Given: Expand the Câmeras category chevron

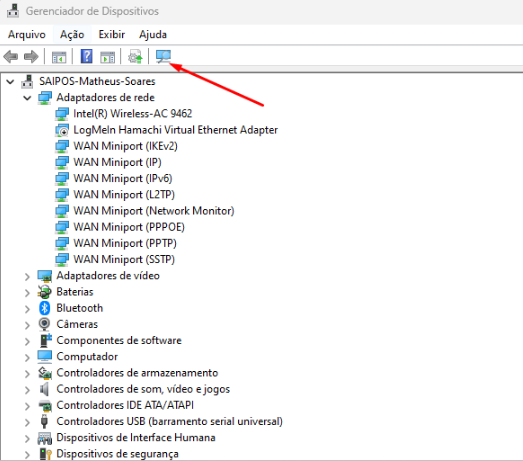Looking at the screenshot, I should point(27,325).
